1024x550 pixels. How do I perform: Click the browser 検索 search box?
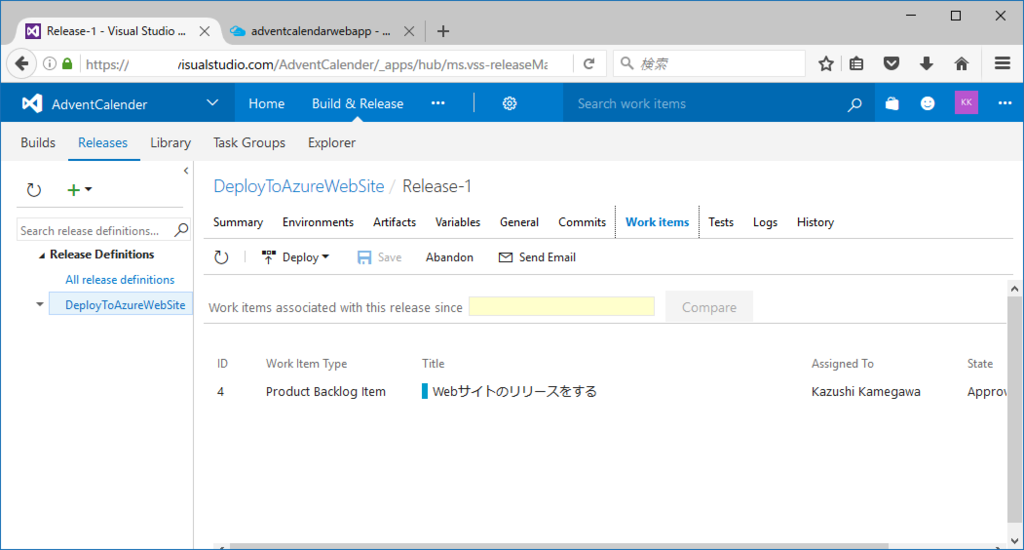709,63
